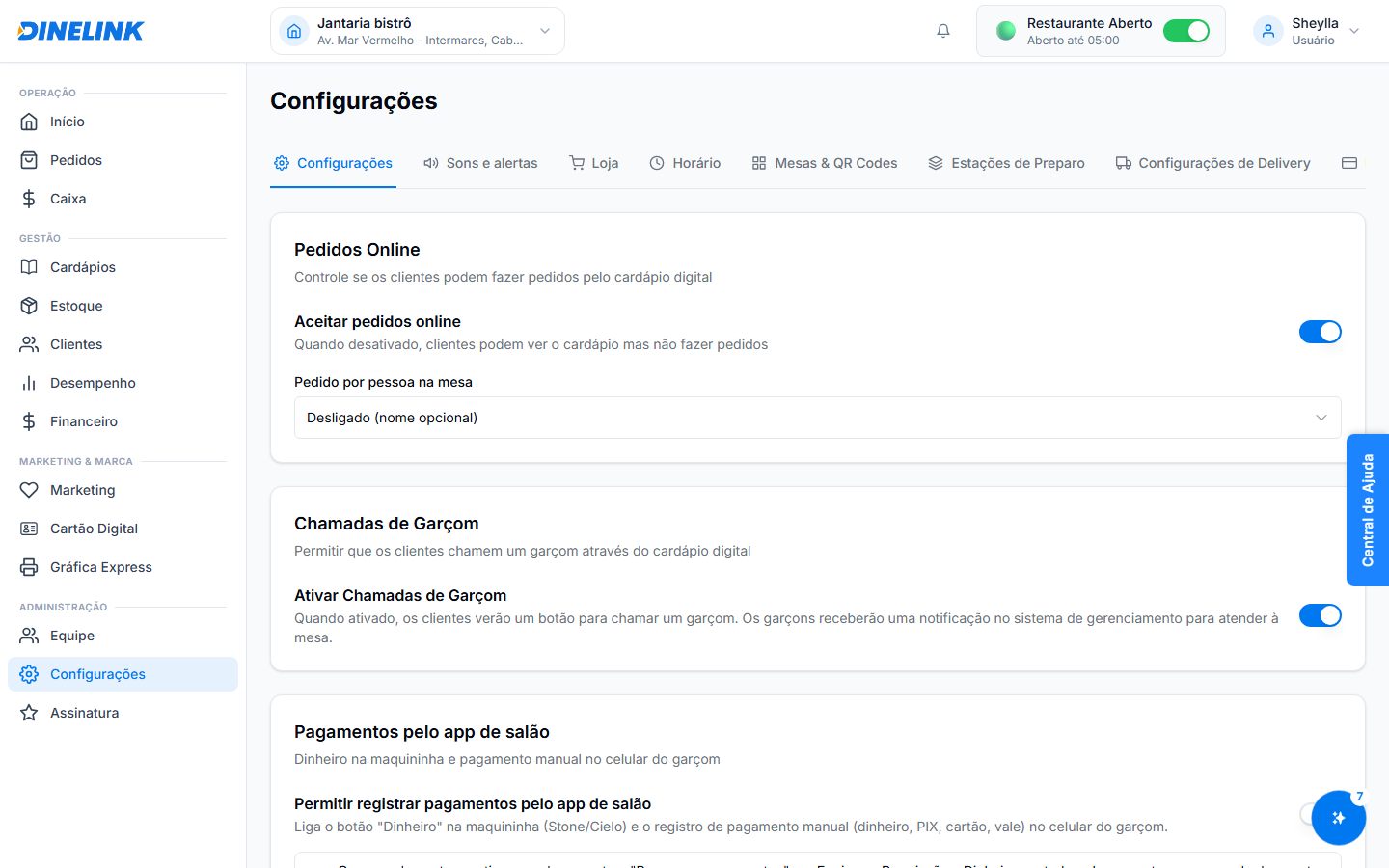Open Configurações de Delivery tab

[1213, 163]
